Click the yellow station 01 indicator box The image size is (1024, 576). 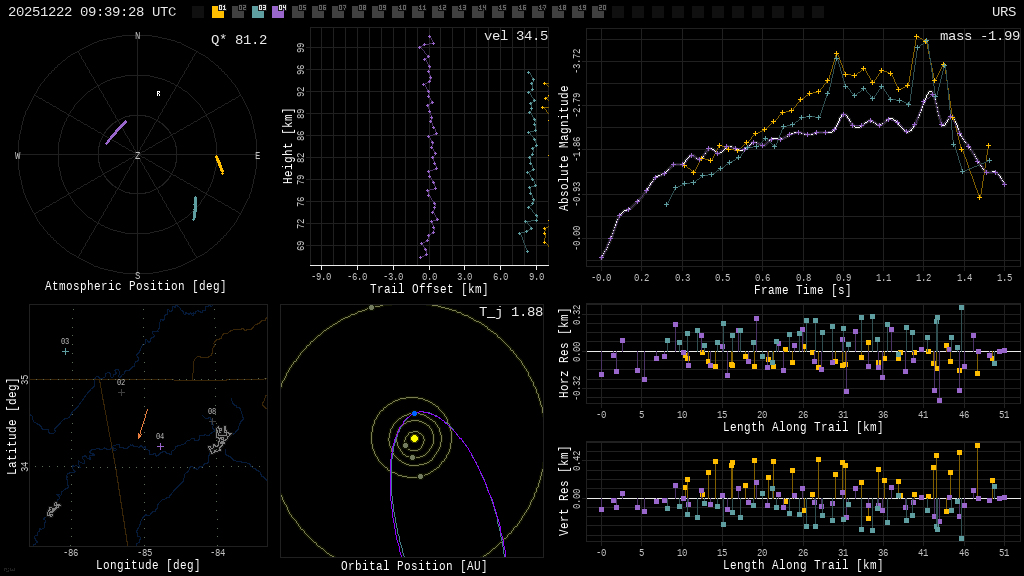point(218,12)
